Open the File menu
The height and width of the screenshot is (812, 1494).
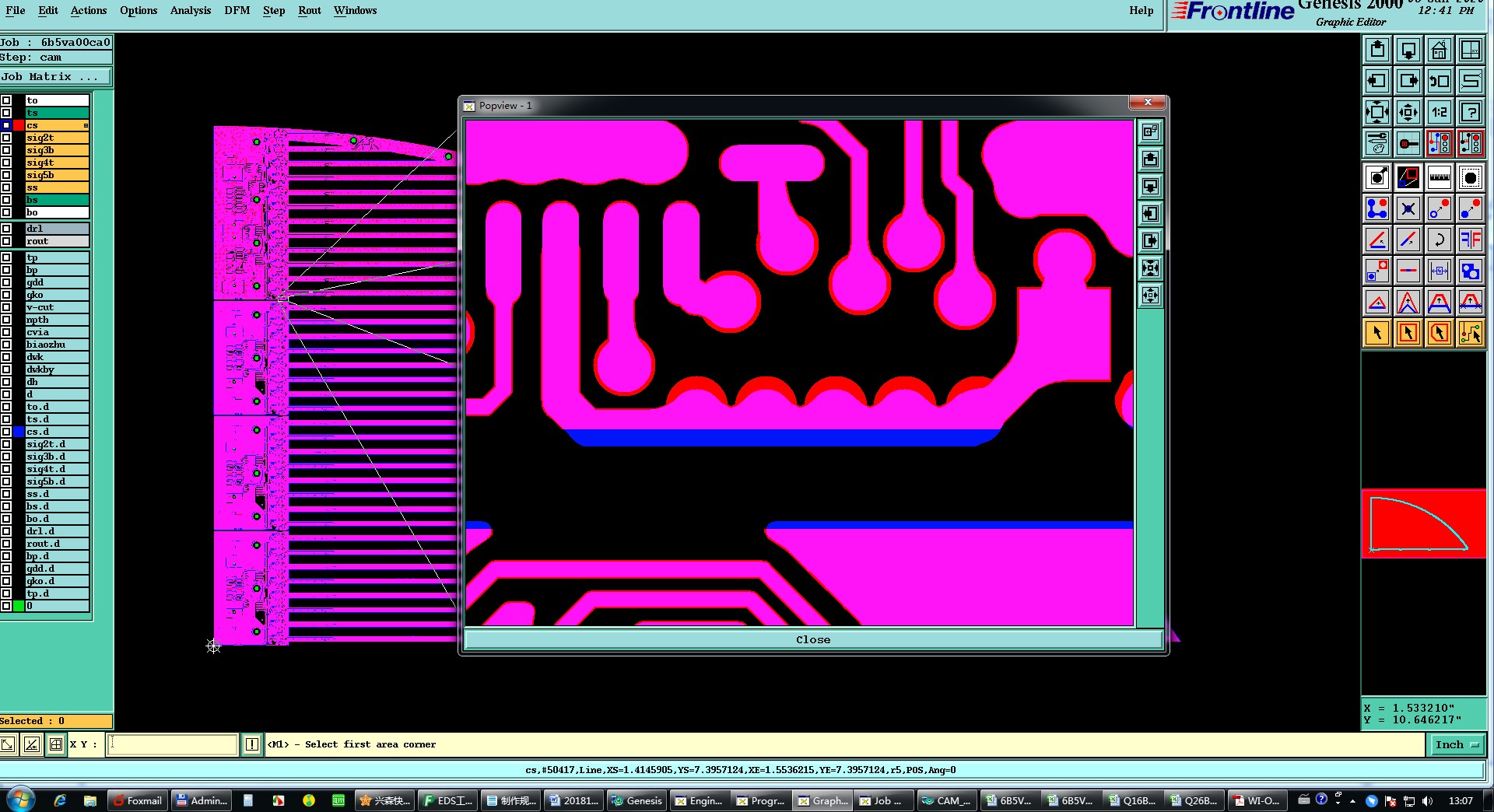(16, 10)
